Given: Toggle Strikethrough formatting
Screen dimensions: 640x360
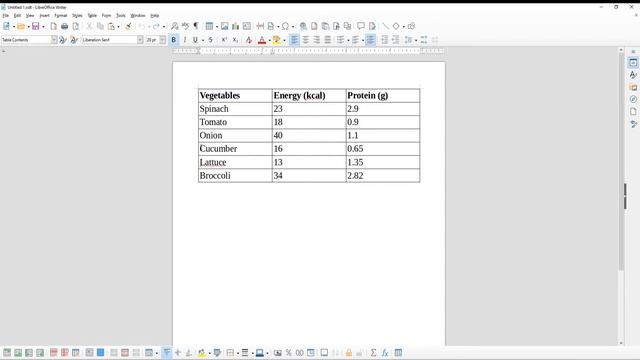Looking at the screenshot, I should [x=211, y=40].
